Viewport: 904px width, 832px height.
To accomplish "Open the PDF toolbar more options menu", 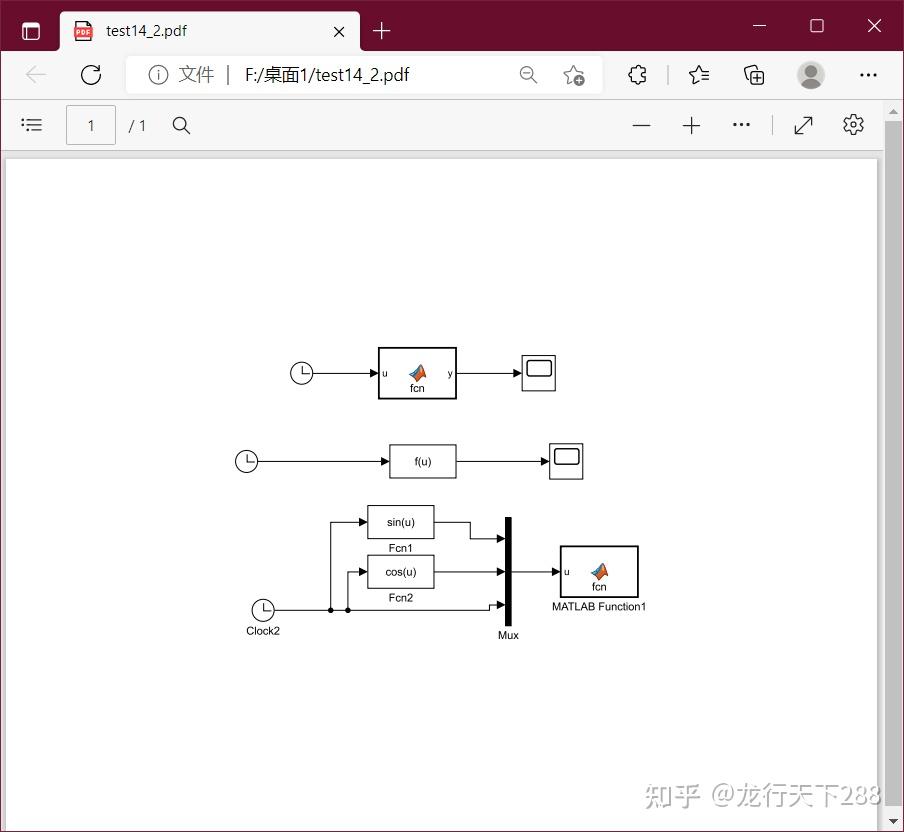I will 741,125.
